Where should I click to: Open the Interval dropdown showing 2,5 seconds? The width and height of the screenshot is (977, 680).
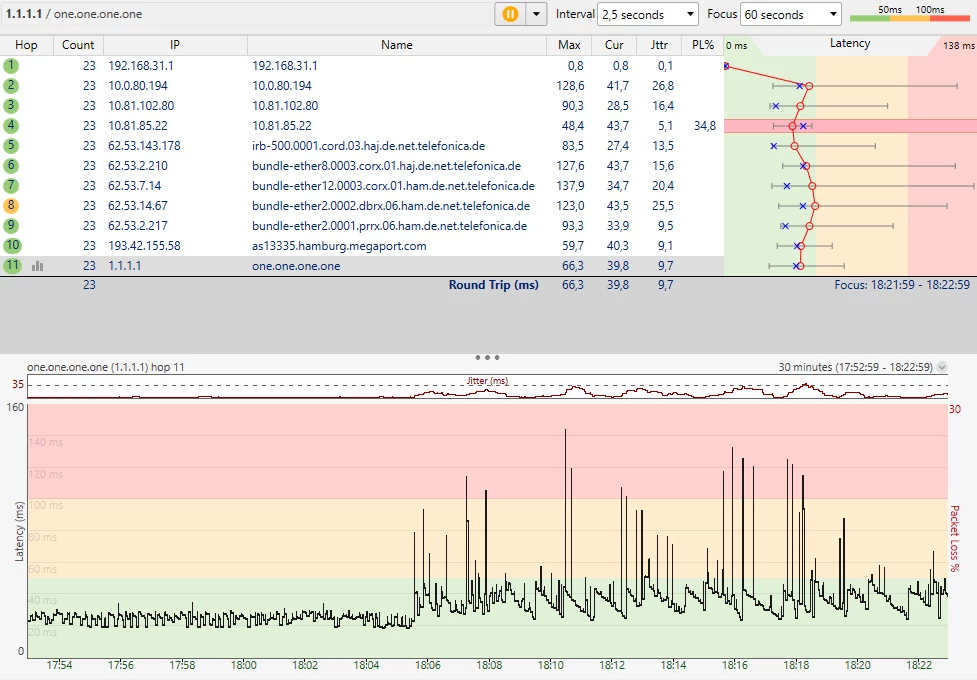pyautogui.click(x=648, y=14)
